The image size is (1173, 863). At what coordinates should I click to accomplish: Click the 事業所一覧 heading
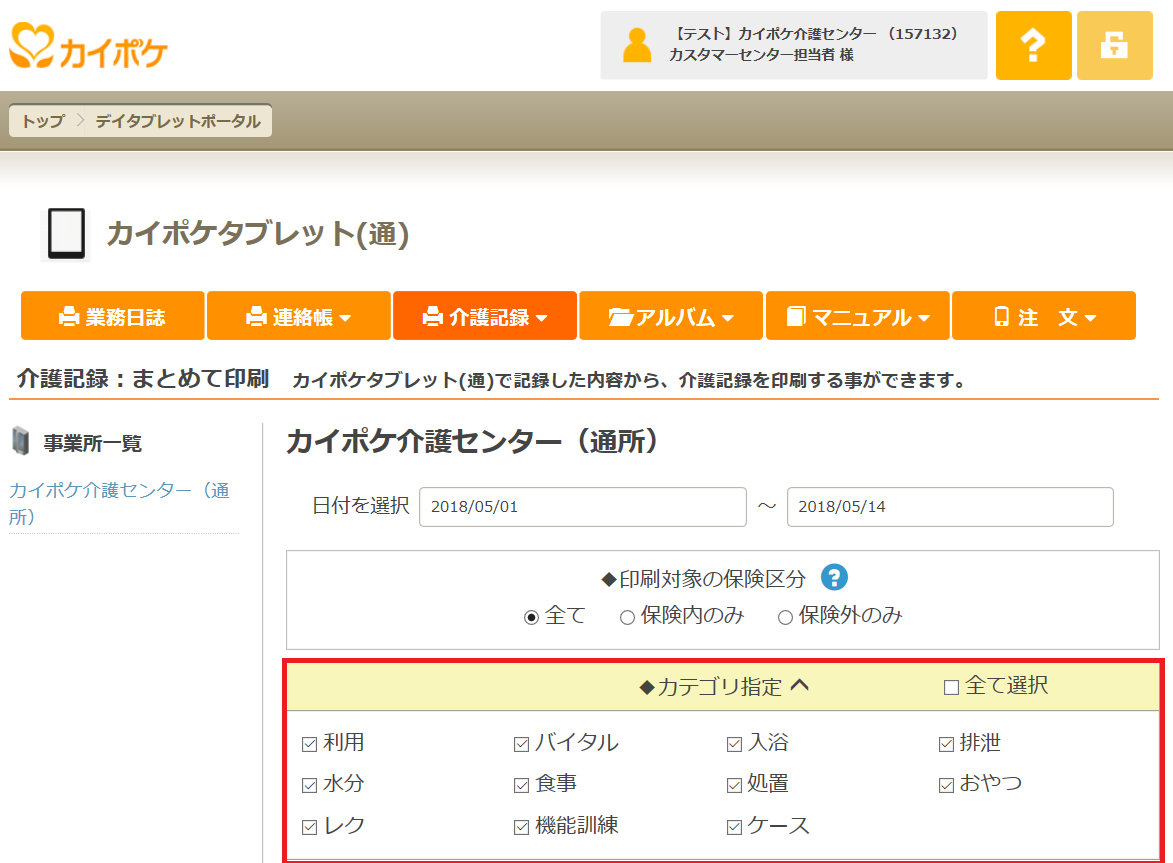coord(92,443)
